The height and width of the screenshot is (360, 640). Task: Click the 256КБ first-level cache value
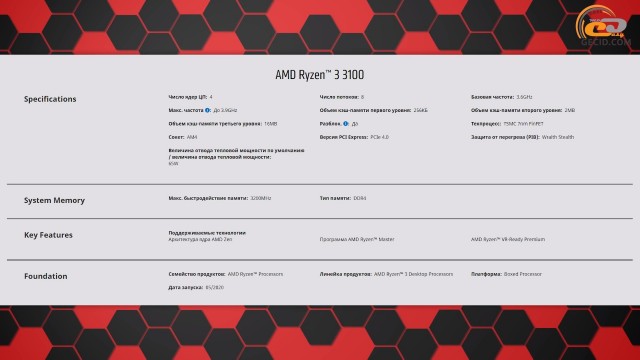420,110
